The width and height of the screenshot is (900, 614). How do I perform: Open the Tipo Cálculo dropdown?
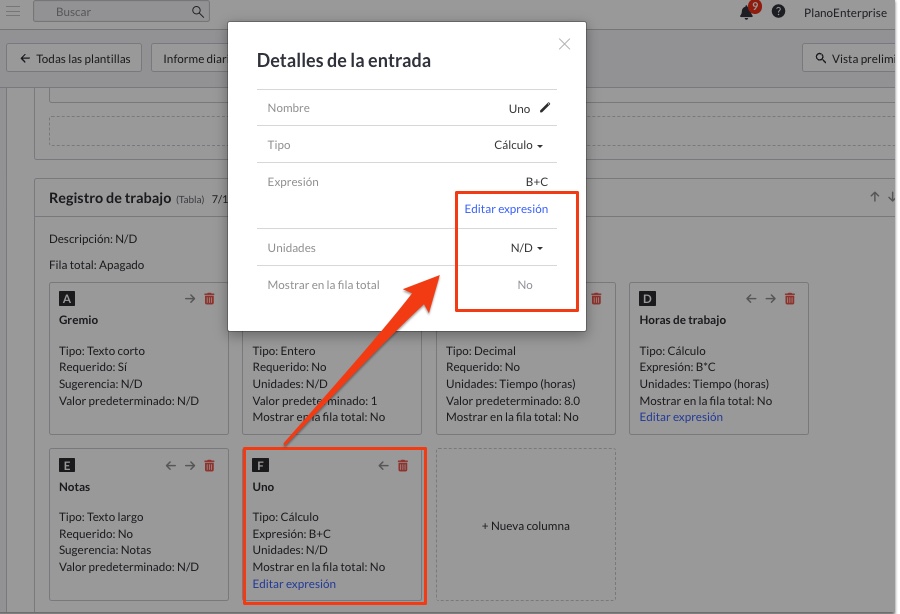pyautogui.click(x=518, y=145)
